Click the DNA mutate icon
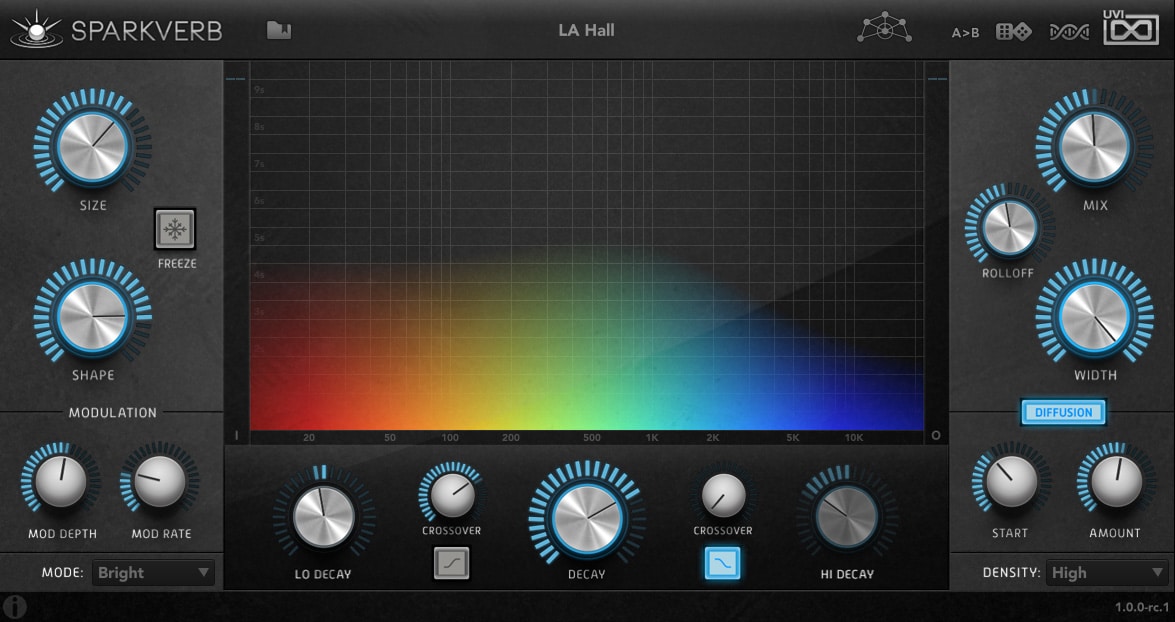1175x622 pixels. pos(1069,32)
